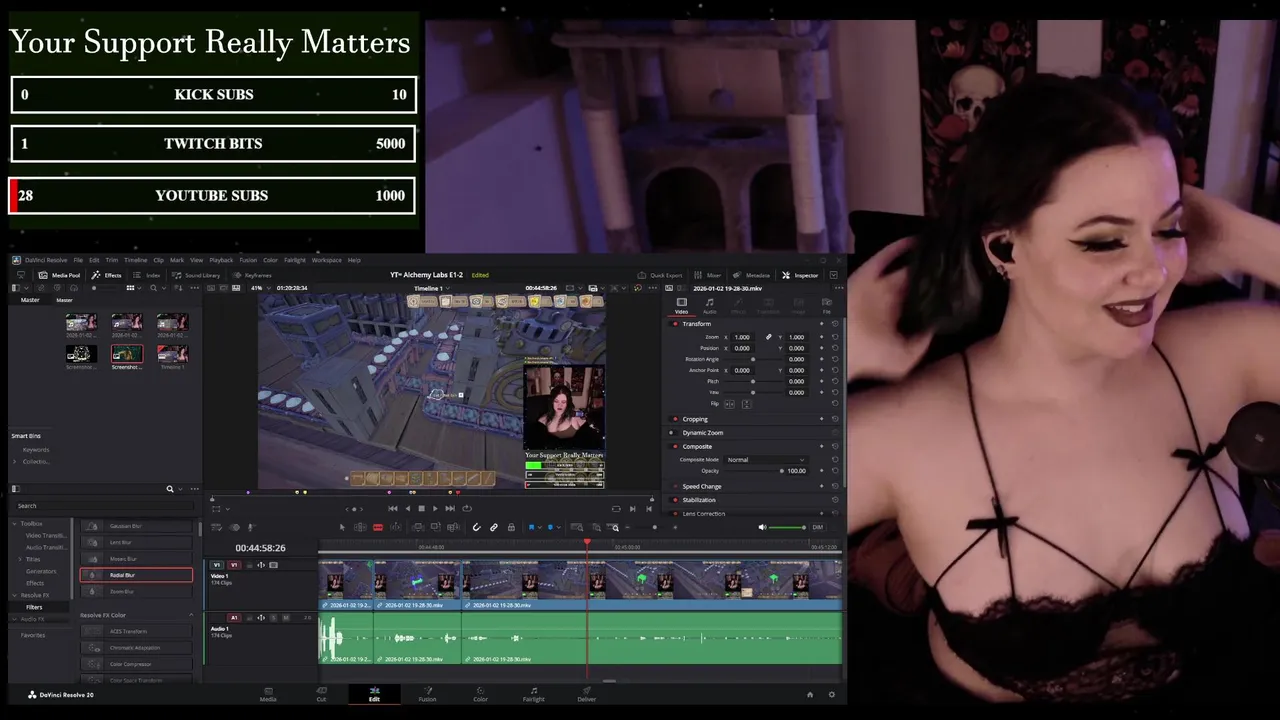
Task: Open the Keyframes panel
Action: click(253, 275)
